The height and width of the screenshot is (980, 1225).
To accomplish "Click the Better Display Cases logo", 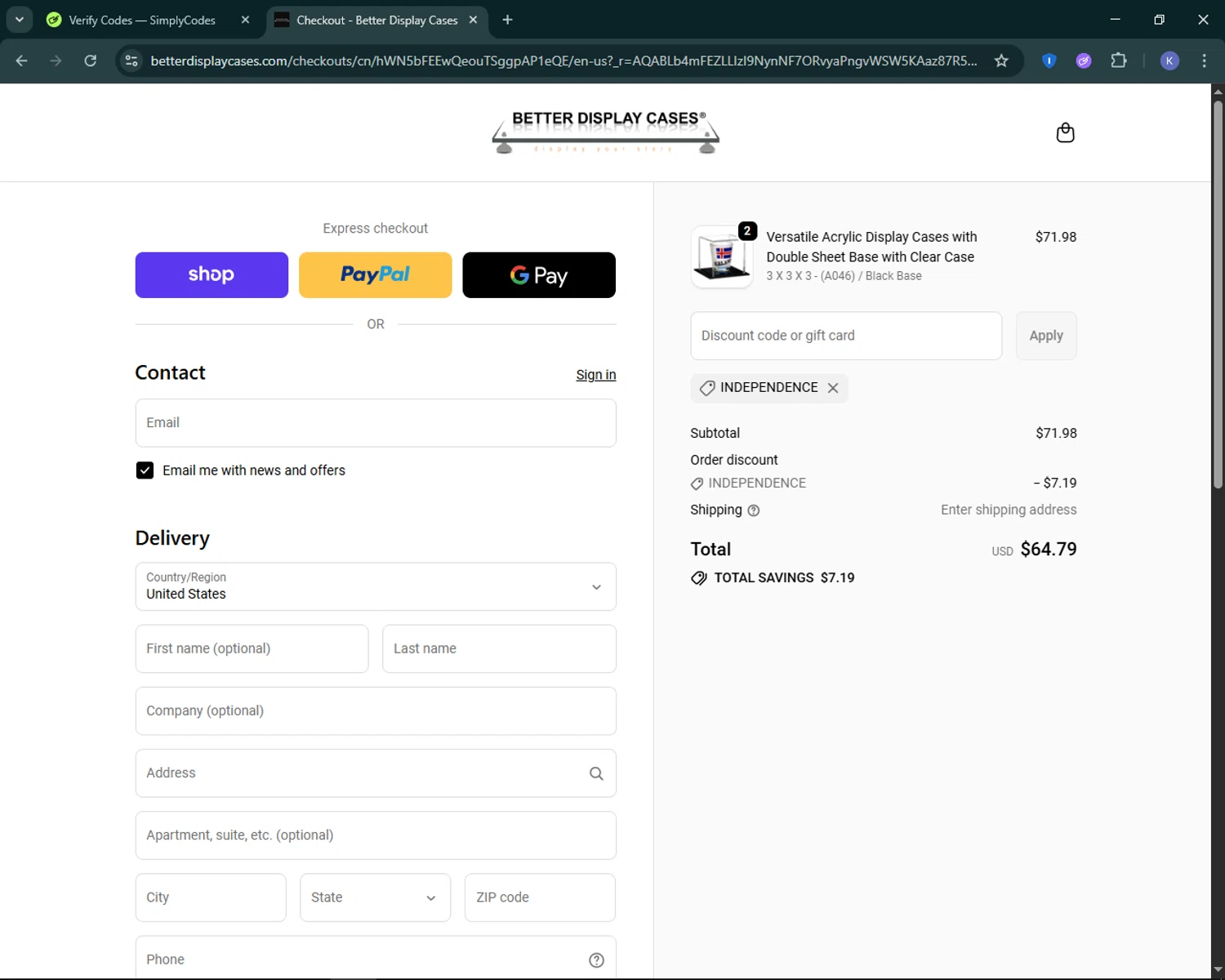I will (x=605, y=132).
